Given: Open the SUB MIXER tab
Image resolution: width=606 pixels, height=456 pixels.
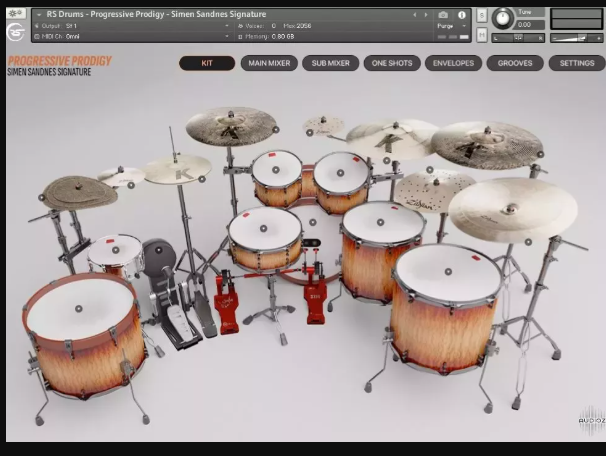Looking at the screenshot, I should point(330,63).
